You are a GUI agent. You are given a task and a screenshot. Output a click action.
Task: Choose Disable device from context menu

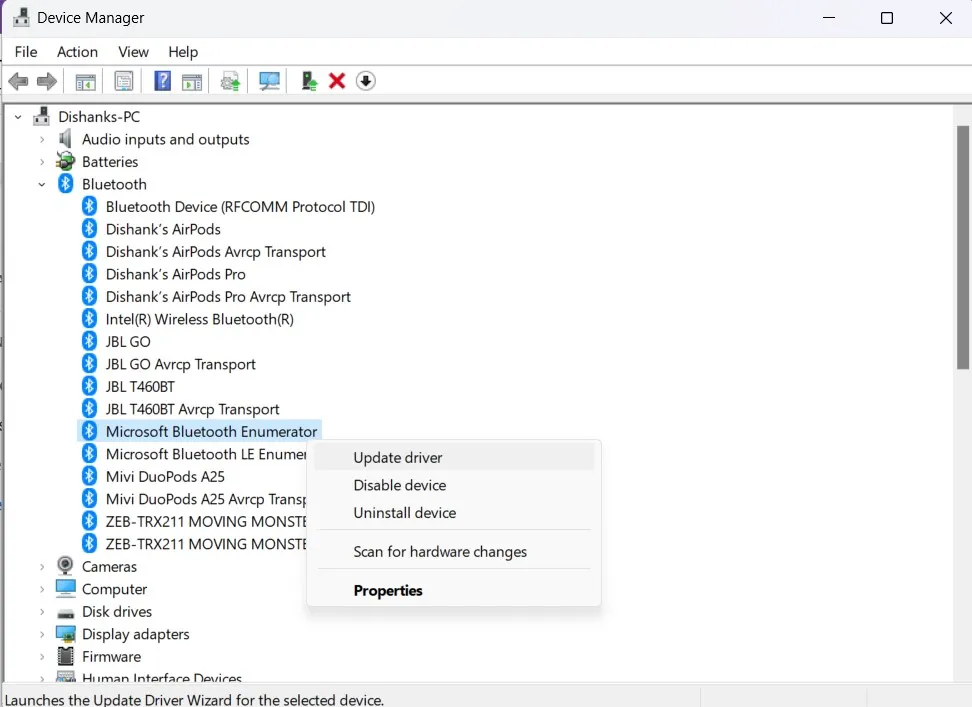point(454,485)
